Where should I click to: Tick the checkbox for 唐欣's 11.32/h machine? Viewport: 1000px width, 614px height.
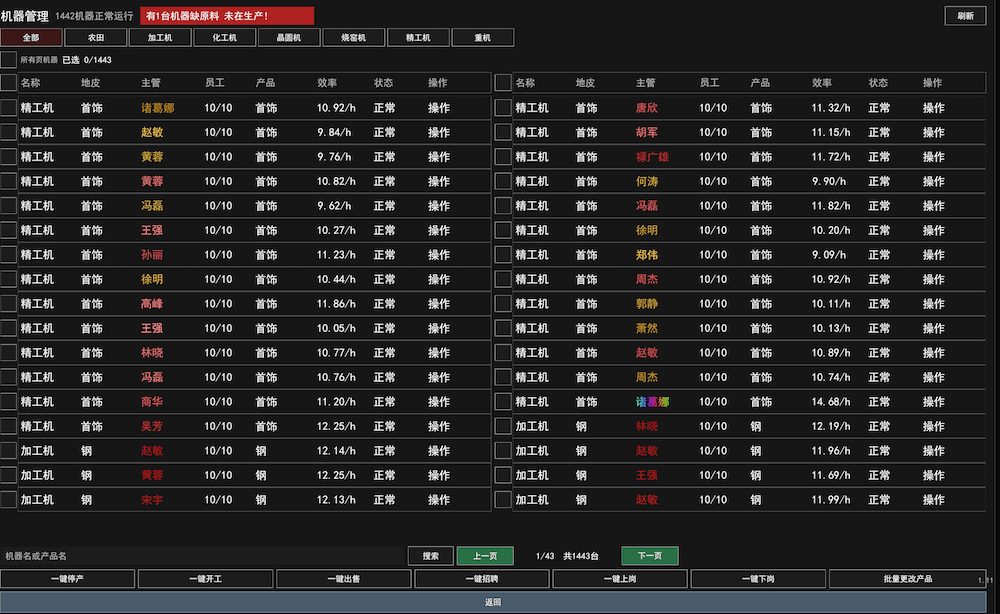503,108
